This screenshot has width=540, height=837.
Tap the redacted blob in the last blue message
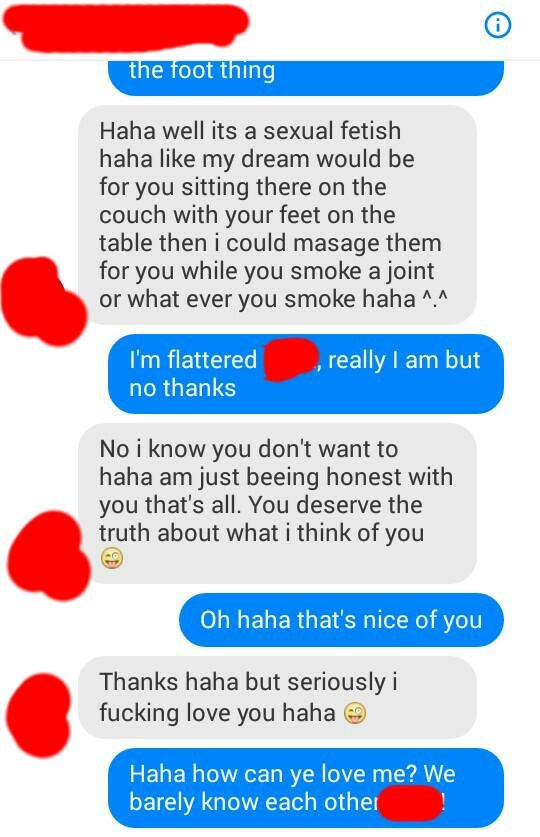coord(410,802)
